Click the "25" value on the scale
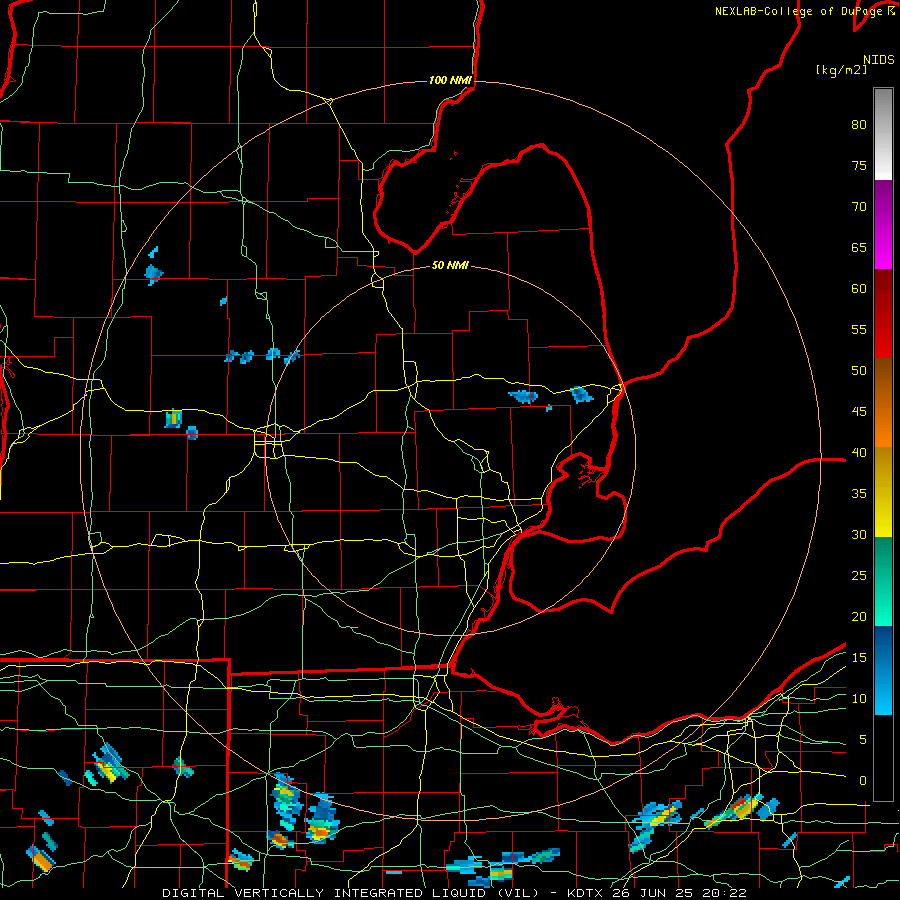Screen dimensions: 900x900 click(859, 576)
